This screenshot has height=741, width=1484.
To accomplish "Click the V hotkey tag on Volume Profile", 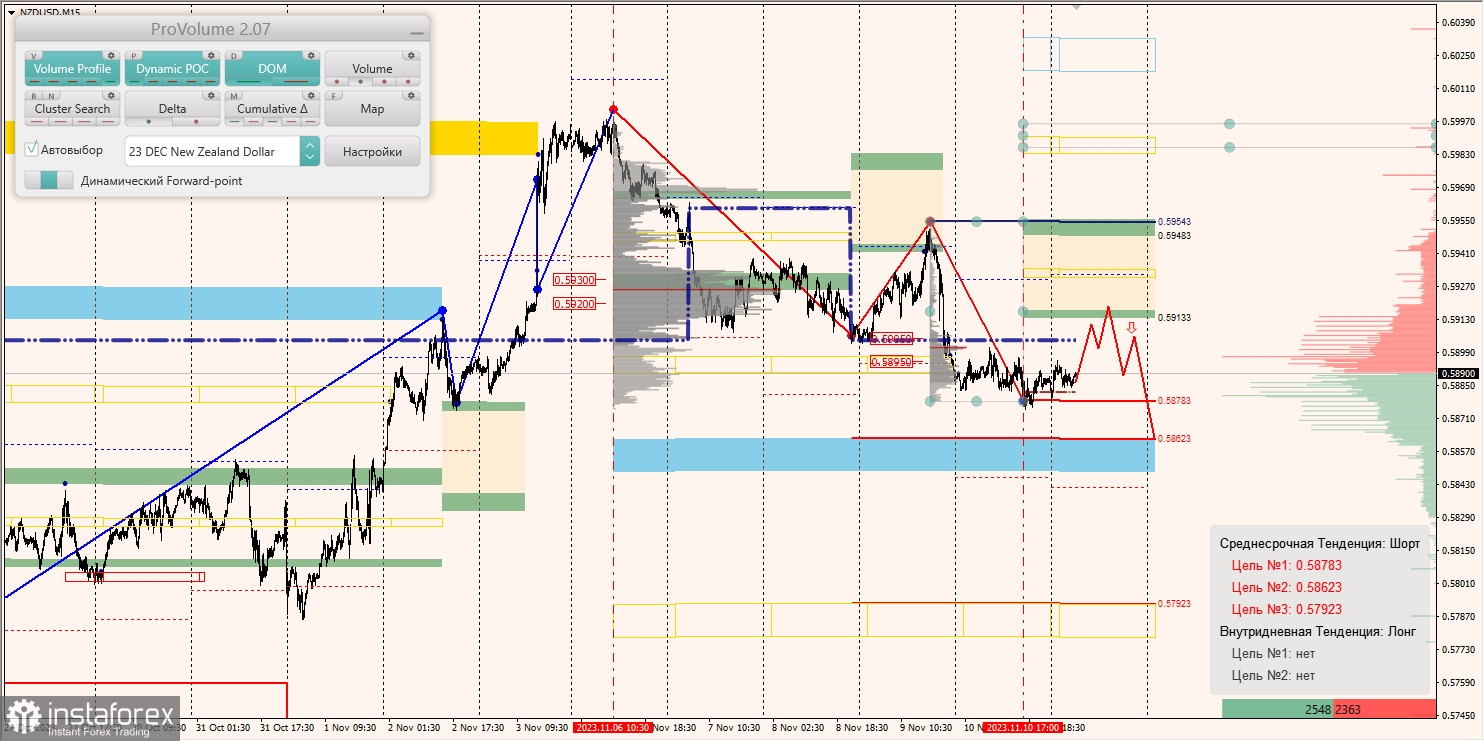I will (x=33, y=56).
